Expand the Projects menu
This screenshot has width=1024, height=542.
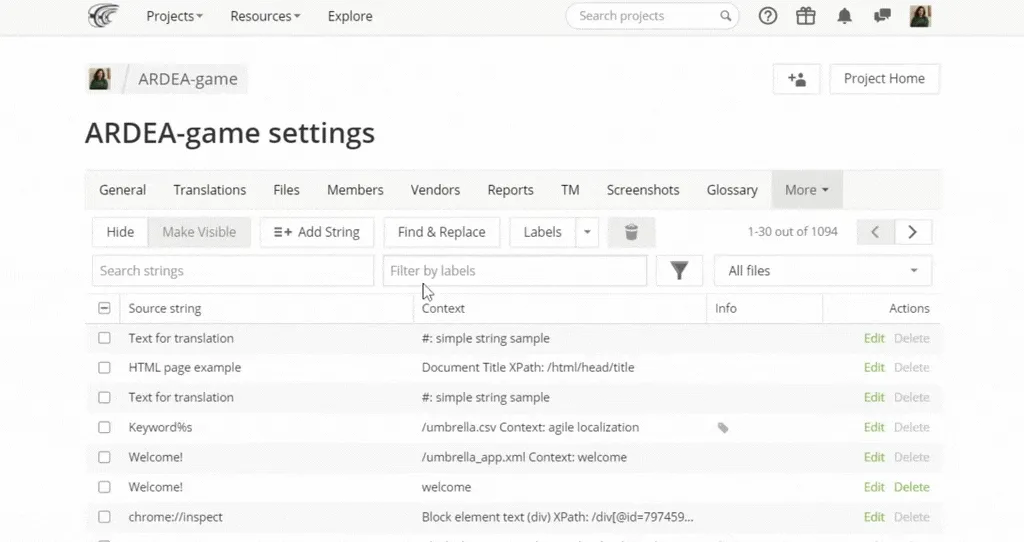174,16
